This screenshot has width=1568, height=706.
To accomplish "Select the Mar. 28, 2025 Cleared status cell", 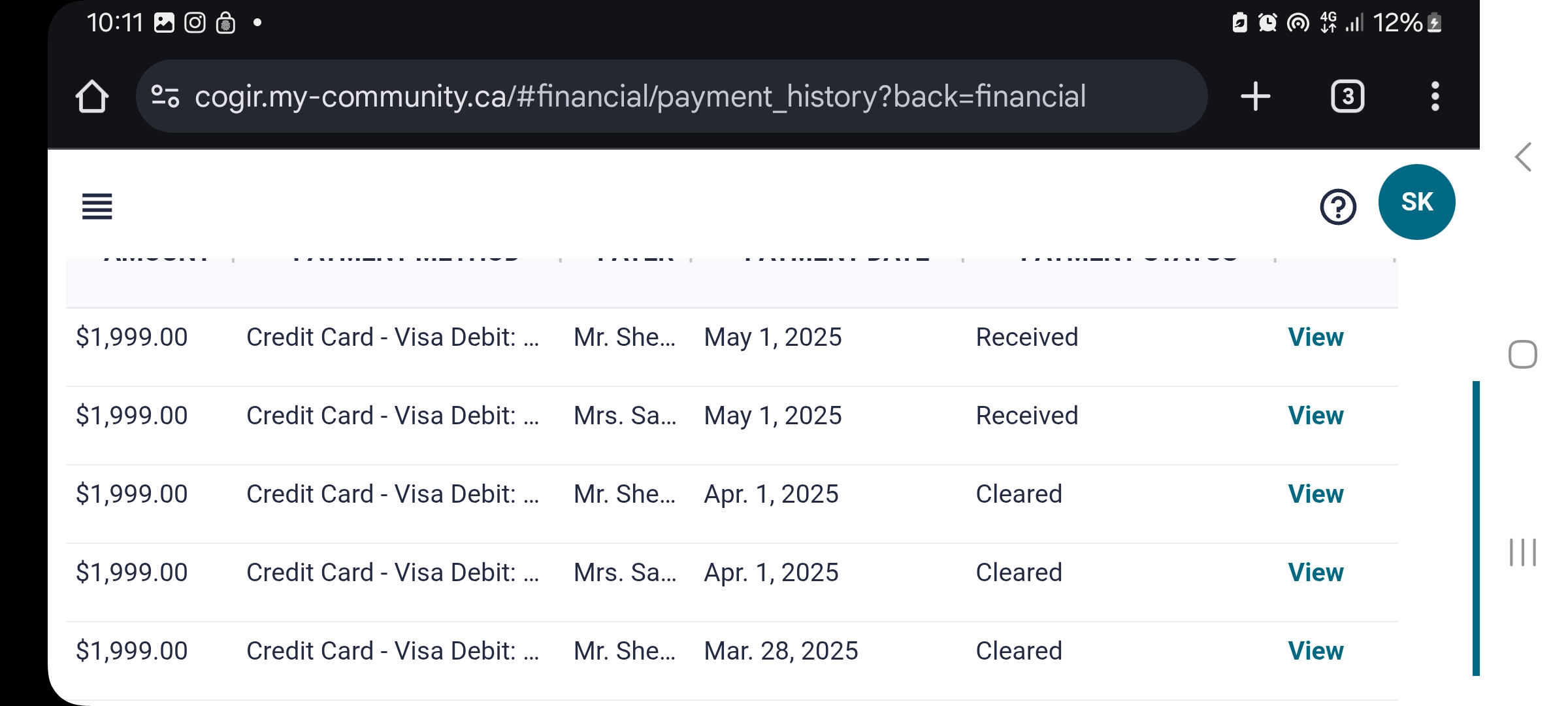I will tap(1019, 651).
